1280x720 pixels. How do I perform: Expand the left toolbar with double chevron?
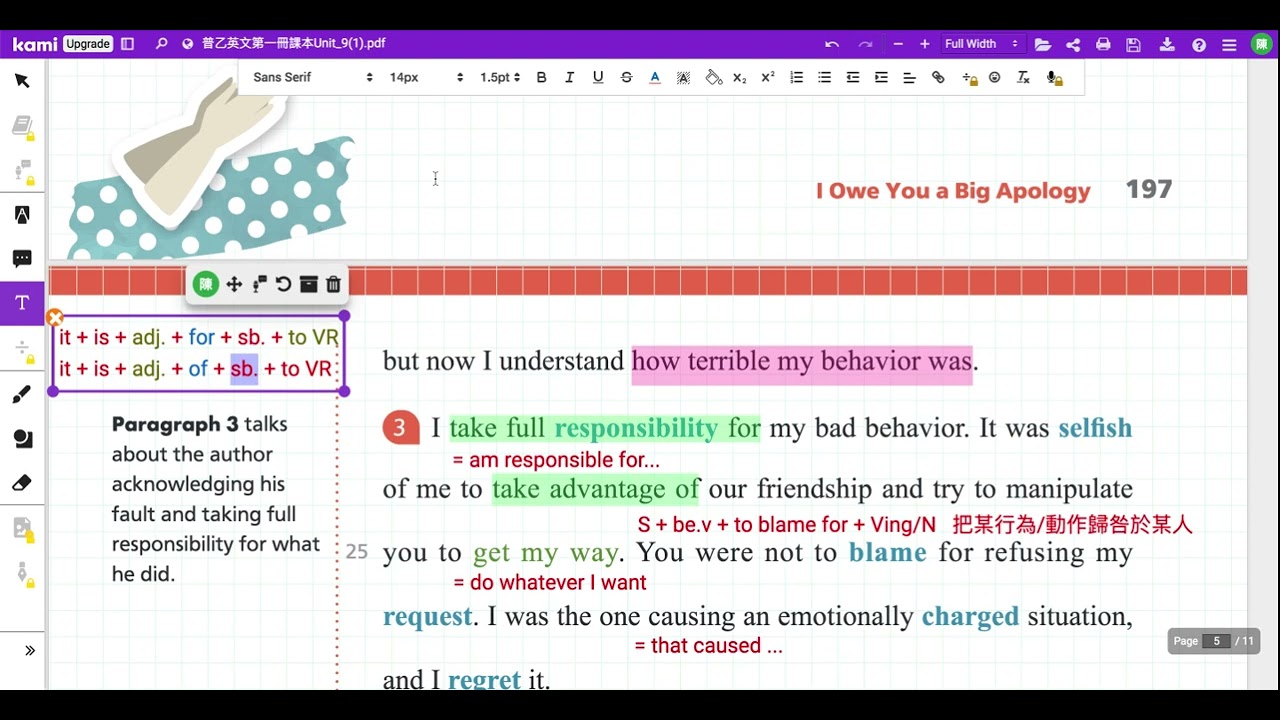(30, 651)
